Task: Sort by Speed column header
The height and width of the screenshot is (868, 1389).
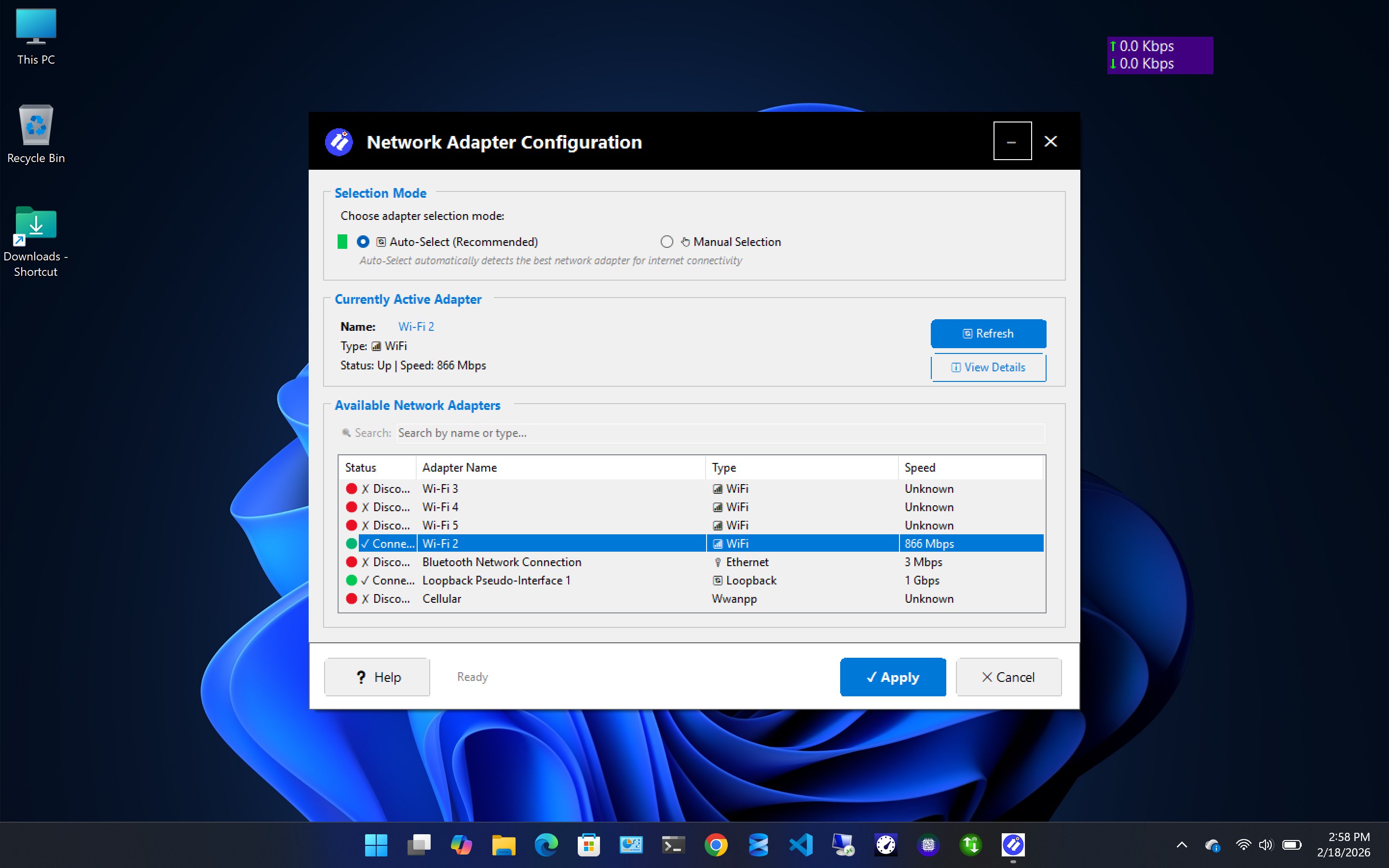Action: pyautogui.click(x=970, y=467)
